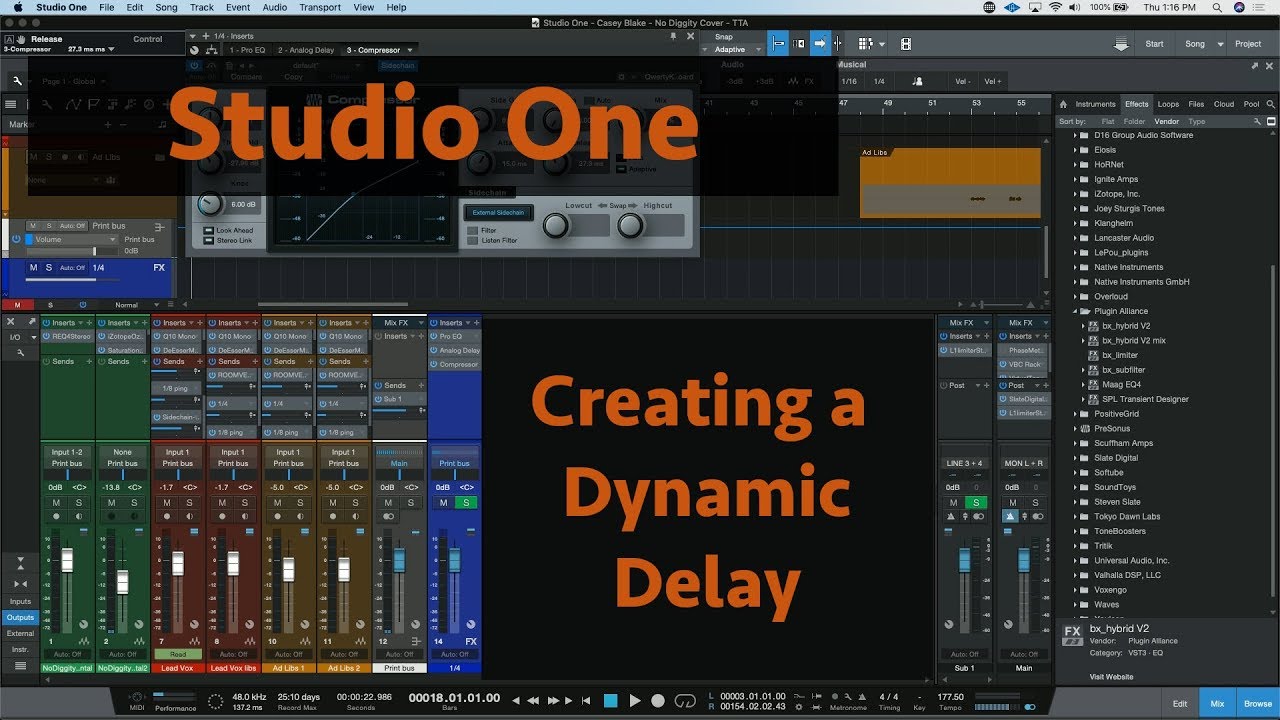Image resolution: width=1280 pixels, height=720 pixels.
Task: Expand the Waves vendor folder
Action: pyautogui.click(x=1076, y=604)
